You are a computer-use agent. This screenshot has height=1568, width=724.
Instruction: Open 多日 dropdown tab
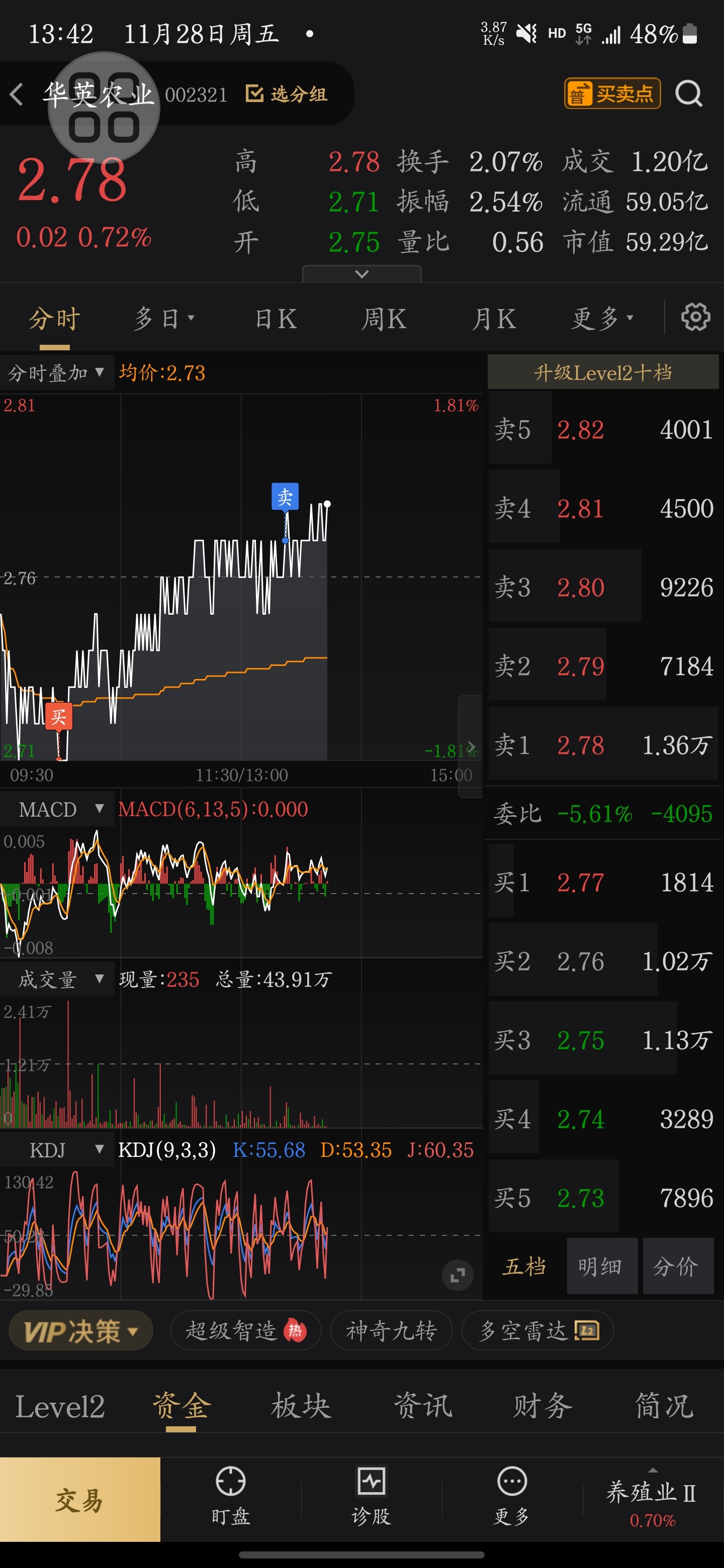tap(164, 318)
